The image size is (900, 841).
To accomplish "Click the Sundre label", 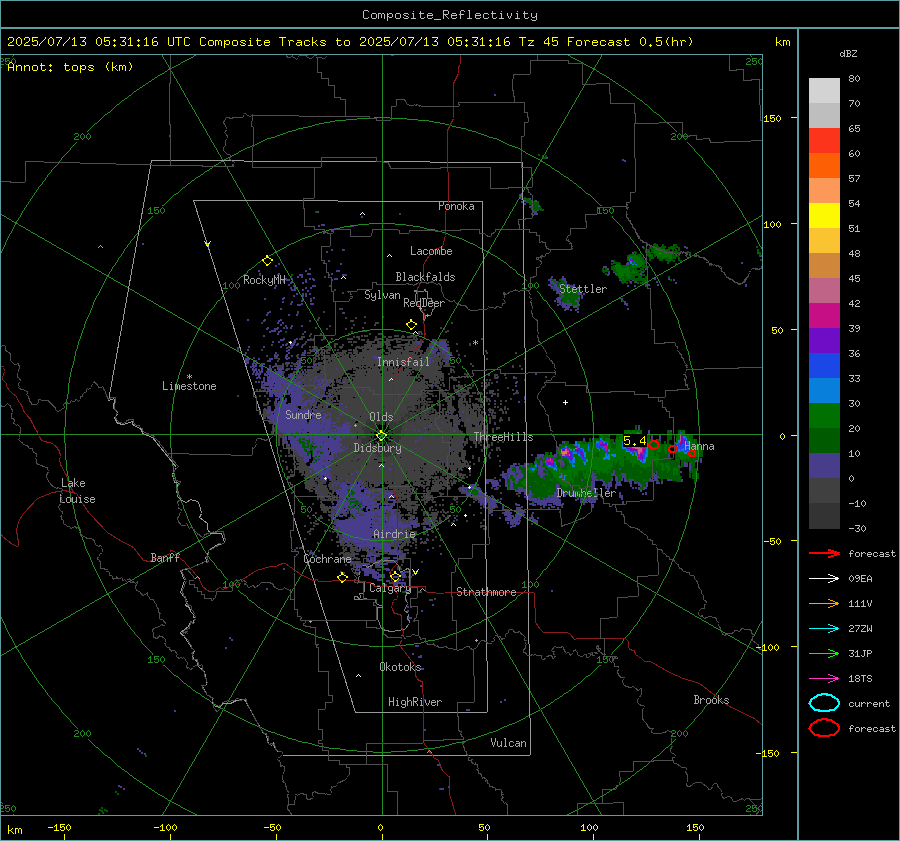I will point(303,414).
